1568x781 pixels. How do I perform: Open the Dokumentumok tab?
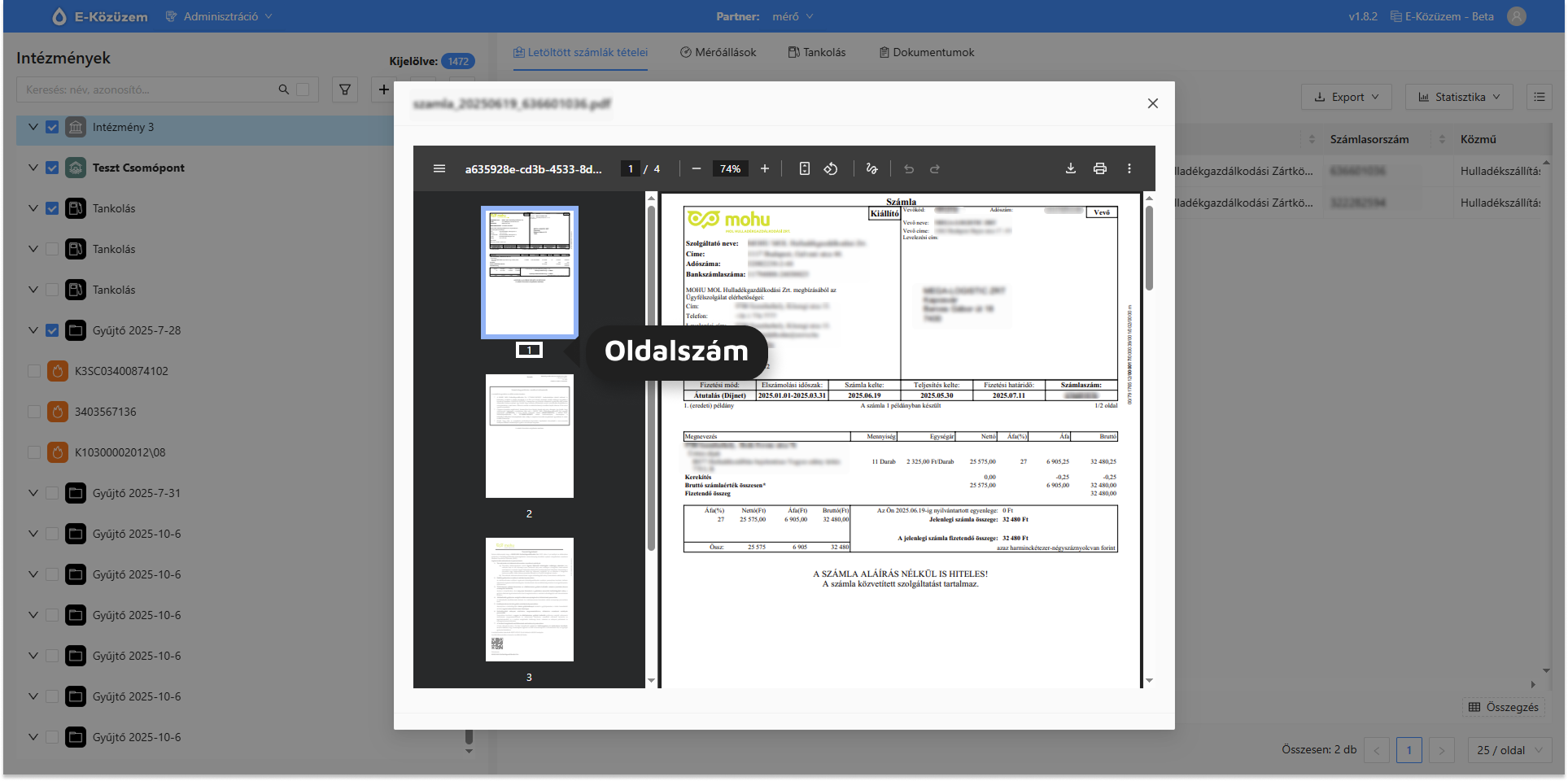coord(927,52)
